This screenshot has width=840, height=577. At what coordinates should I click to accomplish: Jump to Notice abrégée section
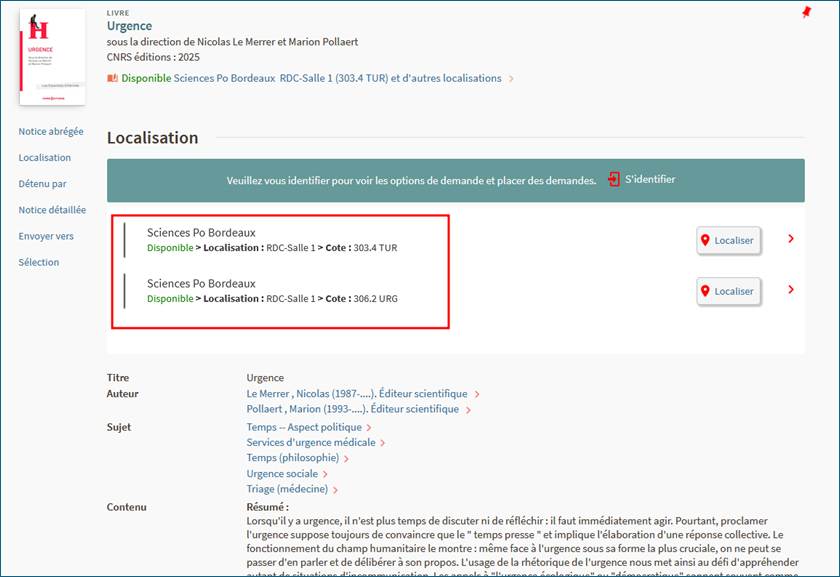pos(51,131)
